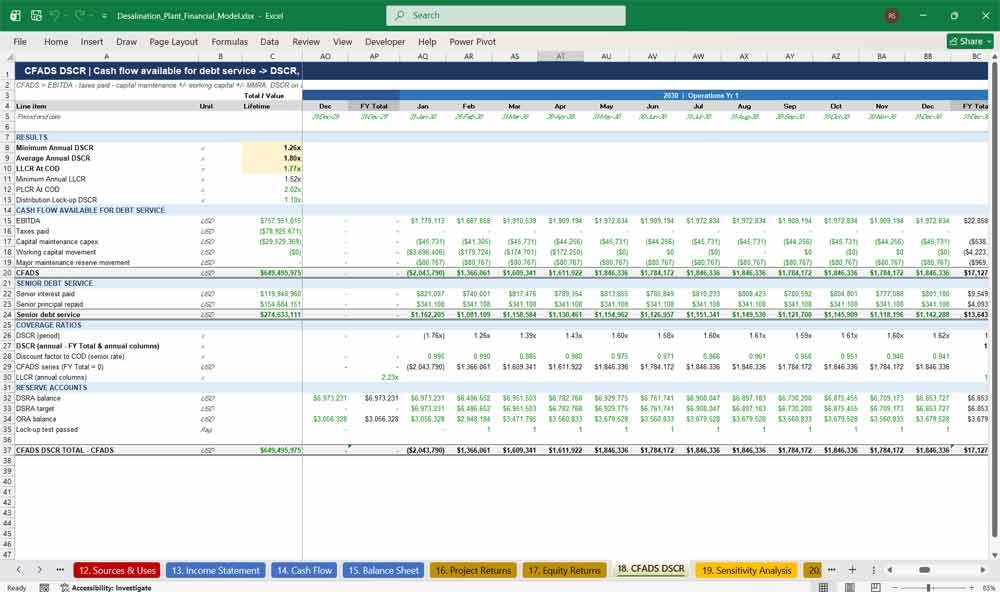Click the Select All corner triangle
Viewport: 1000px width, 592px height.
(x=9, y=57)
